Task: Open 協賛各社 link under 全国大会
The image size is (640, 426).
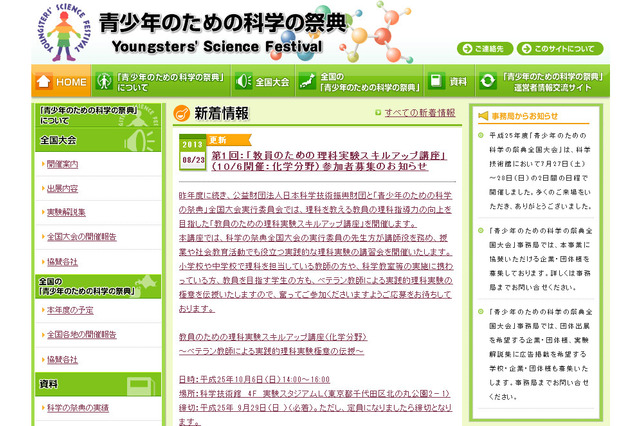Action: tap(62, 262)
